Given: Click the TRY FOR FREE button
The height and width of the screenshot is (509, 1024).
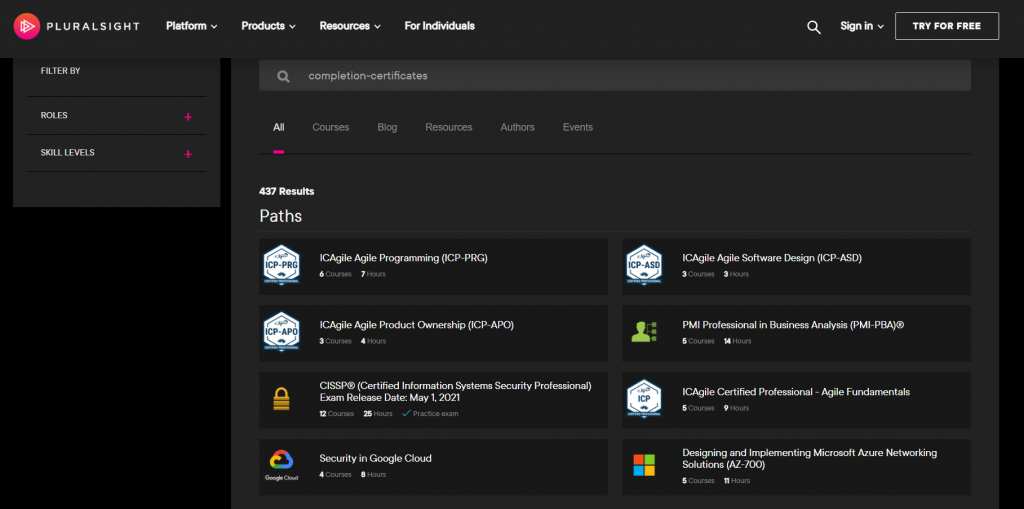Looking at the screenshot, I should (947, 26).
